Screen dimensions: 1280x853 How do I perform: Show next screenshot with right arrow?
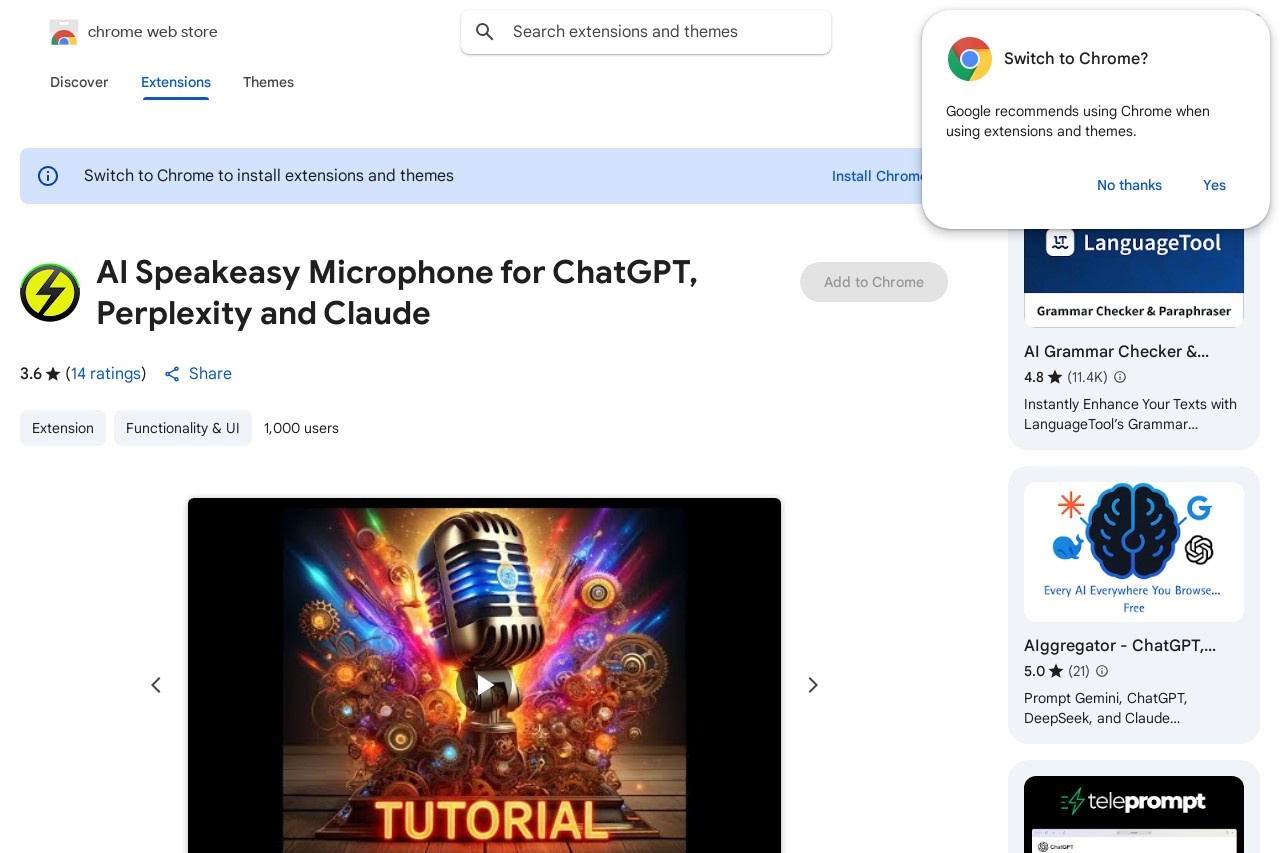(x=813, y=685)
